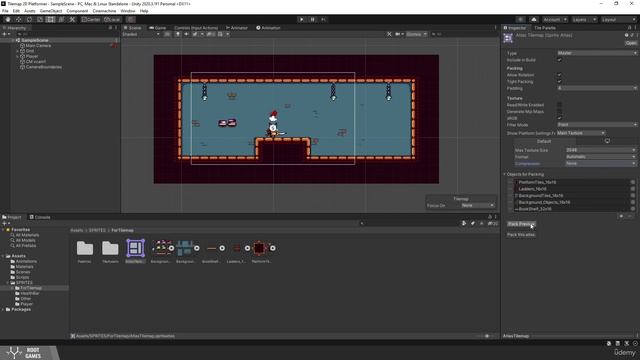The image size is (640, 360).
Task: Click the Pause button
Action: (313, 19)
